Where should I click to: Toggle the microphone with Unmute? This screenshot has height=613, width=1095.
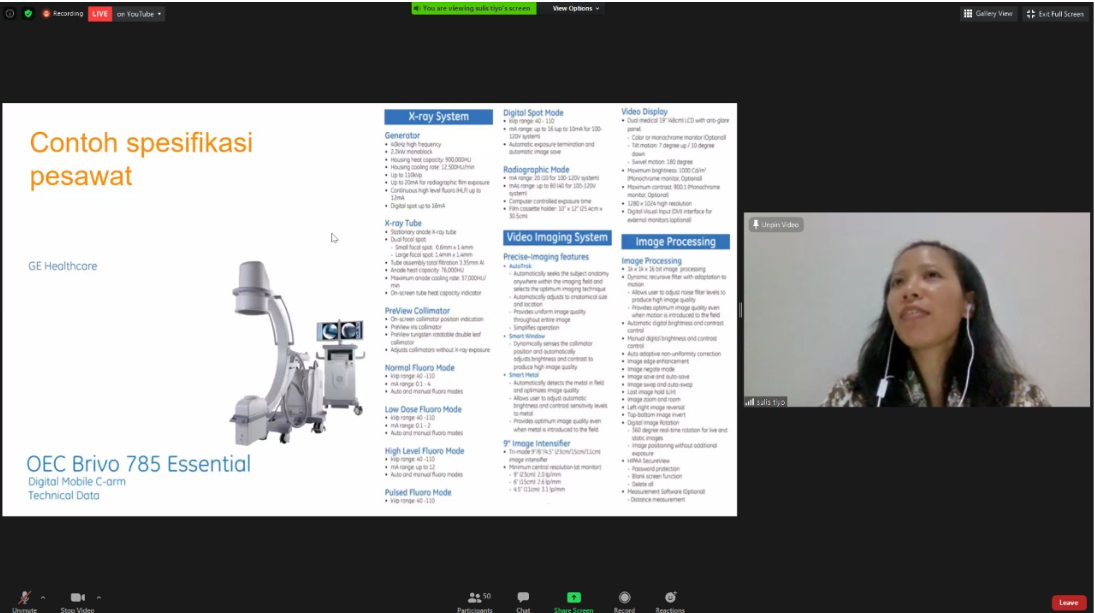(x=24, y=601)
